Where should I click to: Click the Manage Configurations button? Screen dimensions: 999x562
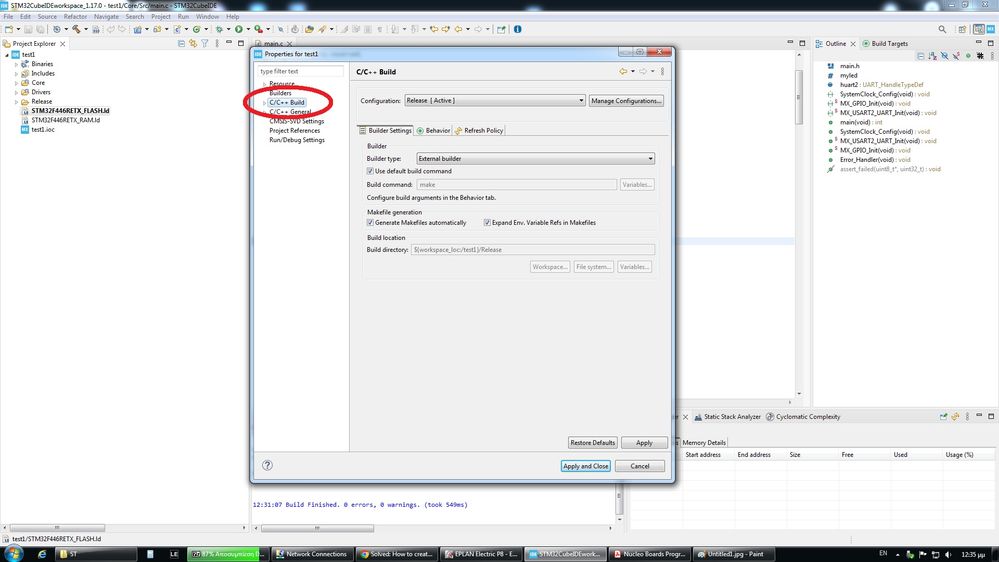point(626,101)
